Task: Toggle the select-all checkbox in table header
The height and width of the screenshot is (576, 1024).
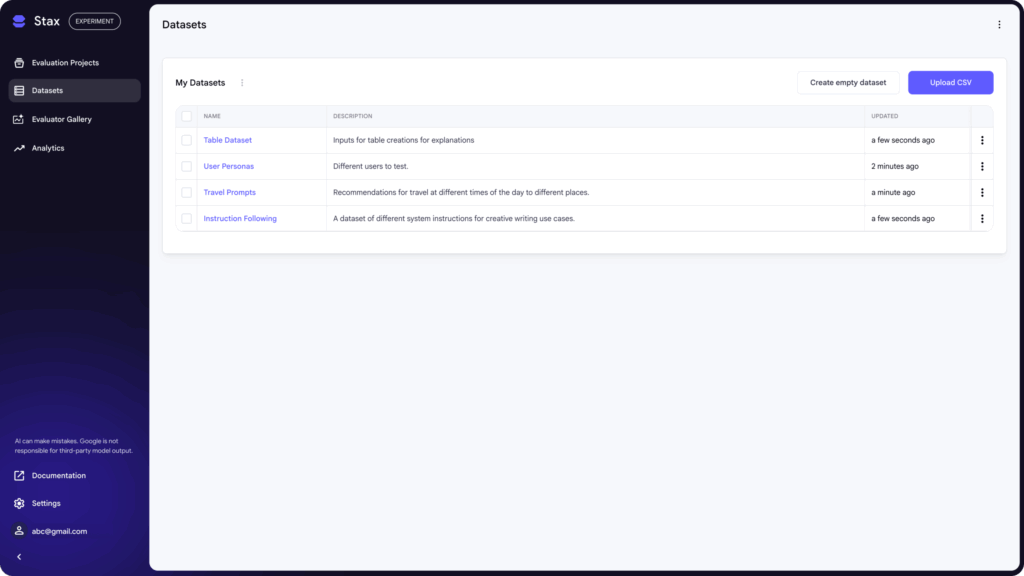Action: [187, 116]
